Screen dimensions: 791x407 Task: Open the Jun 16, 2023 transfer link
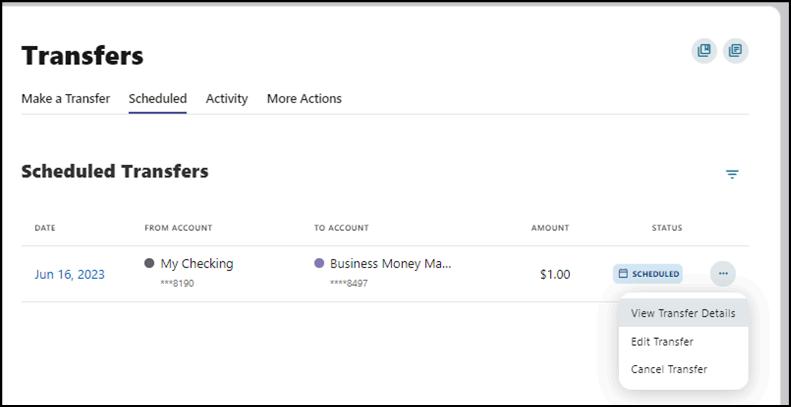click(69, 274)
